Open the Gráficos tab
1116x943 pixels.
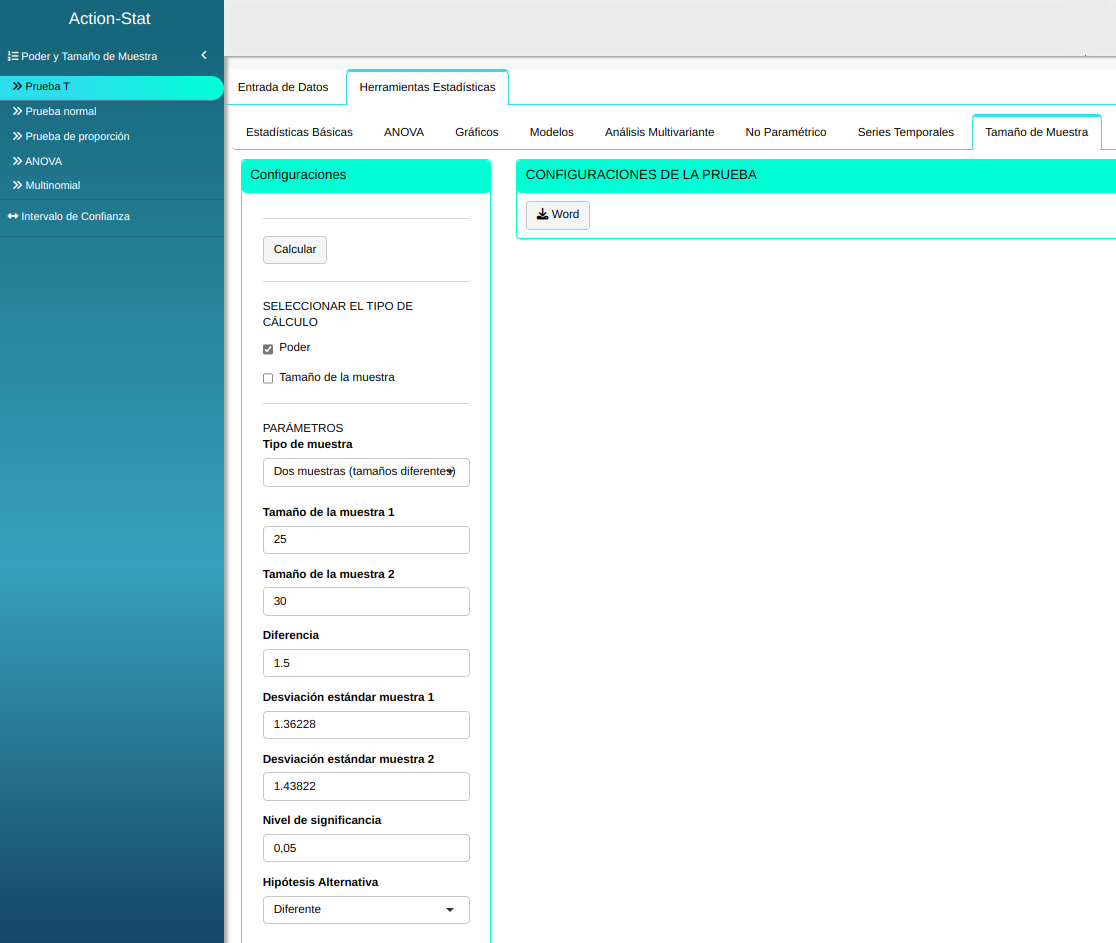pyautogui.click(x=477, y=132)
